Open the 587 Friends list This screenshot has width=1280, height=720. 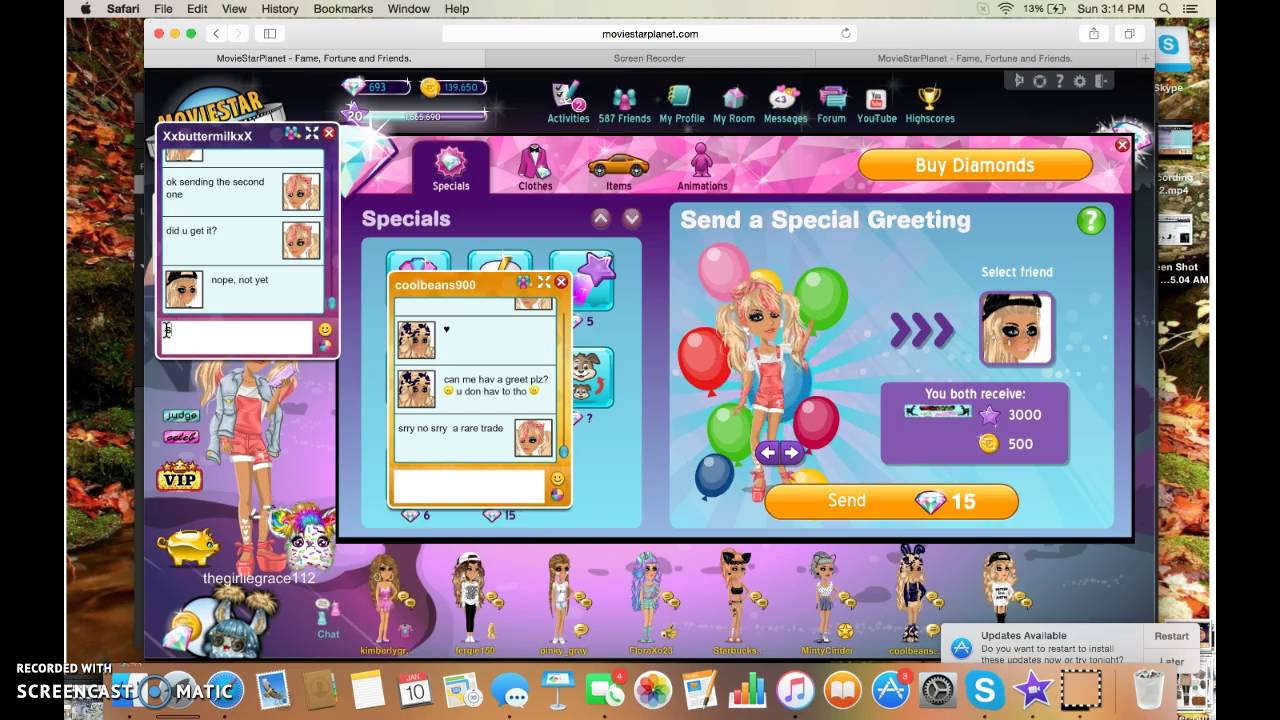pos(624,103)
